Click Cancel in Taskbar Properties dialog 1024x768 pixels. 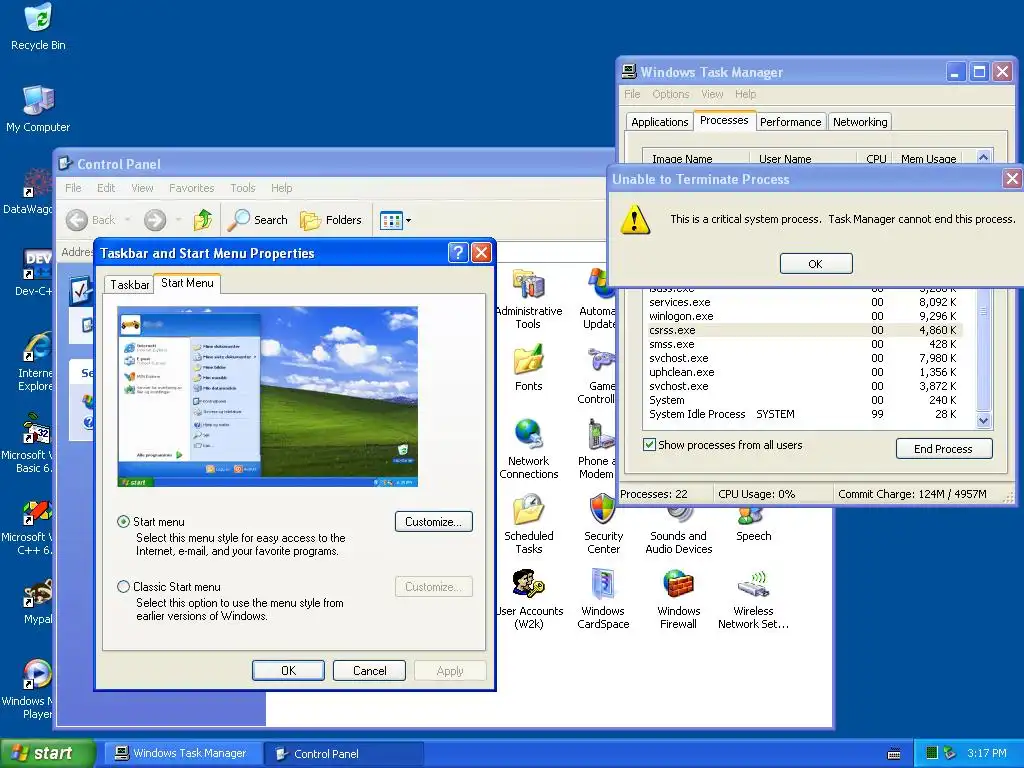370,671
